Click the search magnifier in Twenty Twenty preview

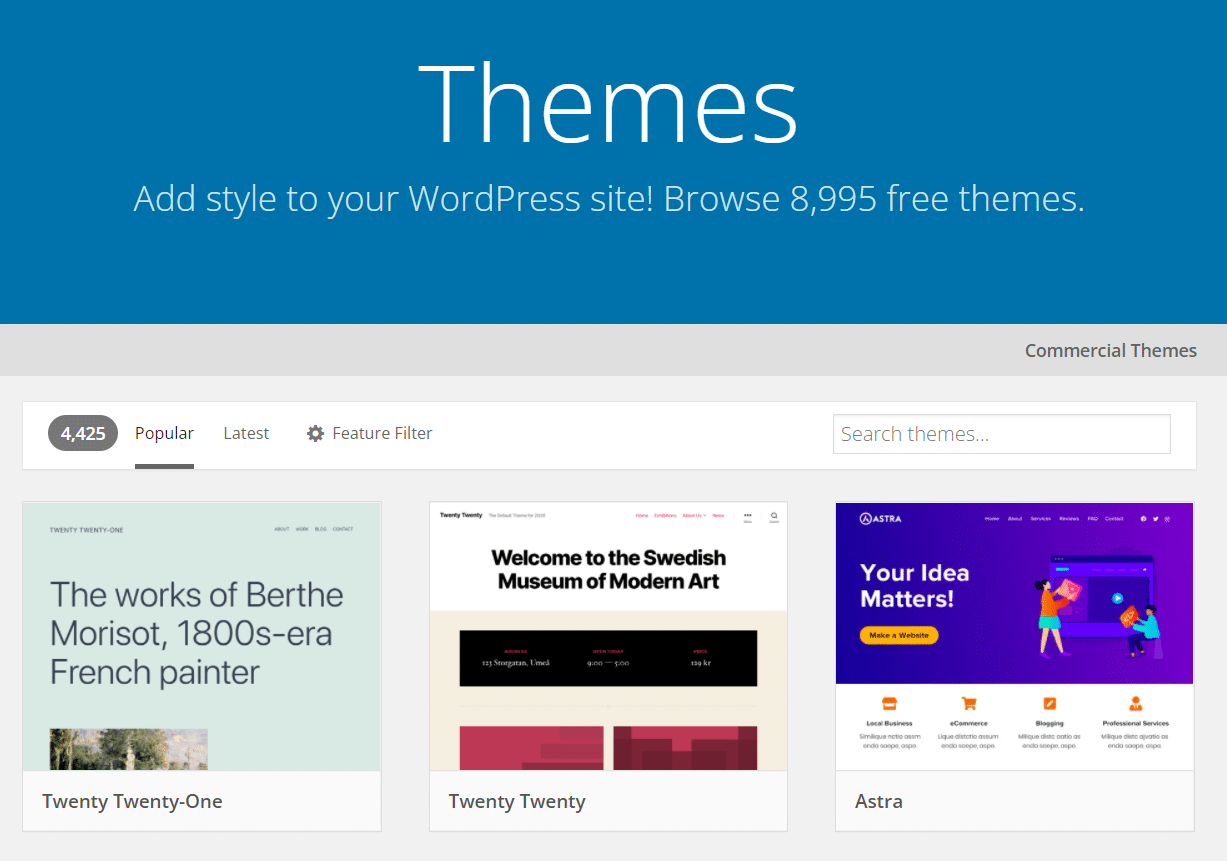(774, 515)
